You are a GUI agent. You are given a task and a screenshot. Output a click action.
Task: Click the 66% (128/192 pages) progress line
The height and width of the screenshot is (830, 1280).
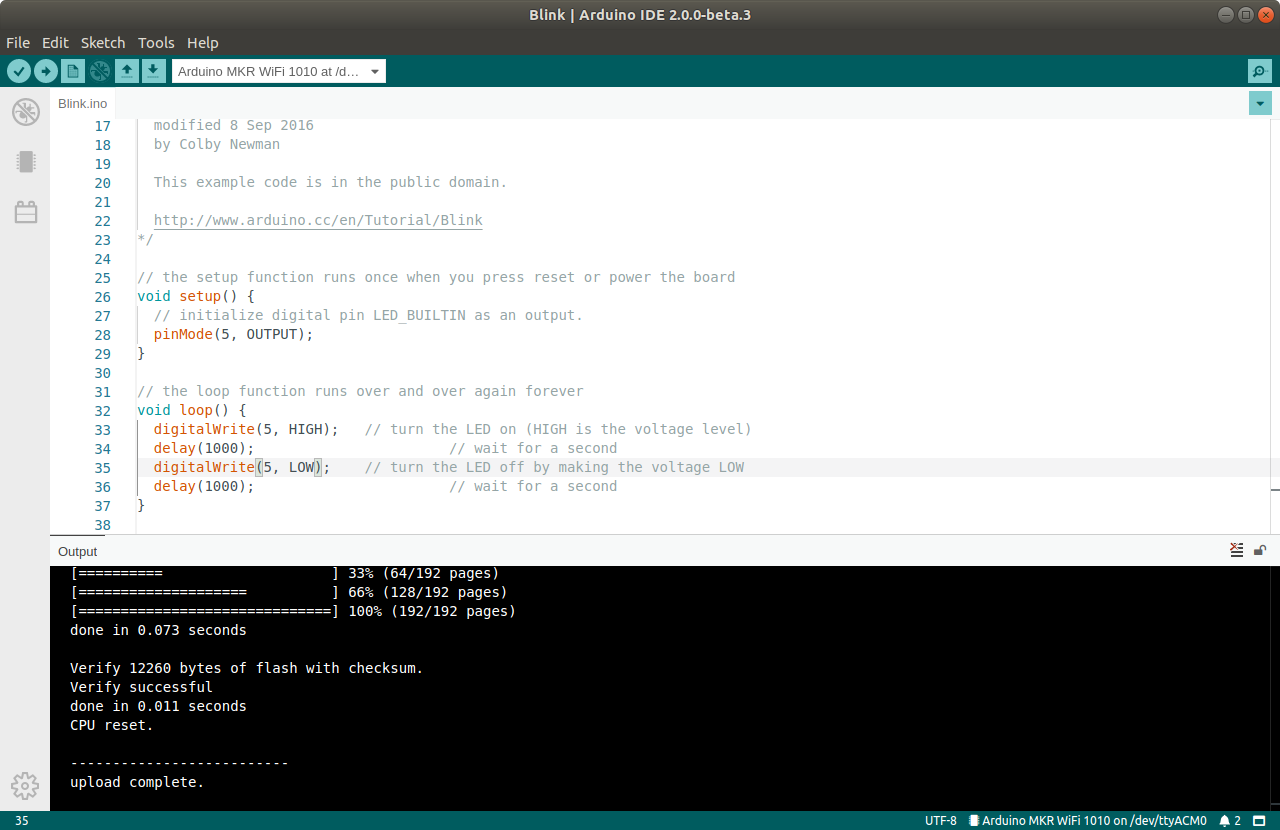point(289,592)
